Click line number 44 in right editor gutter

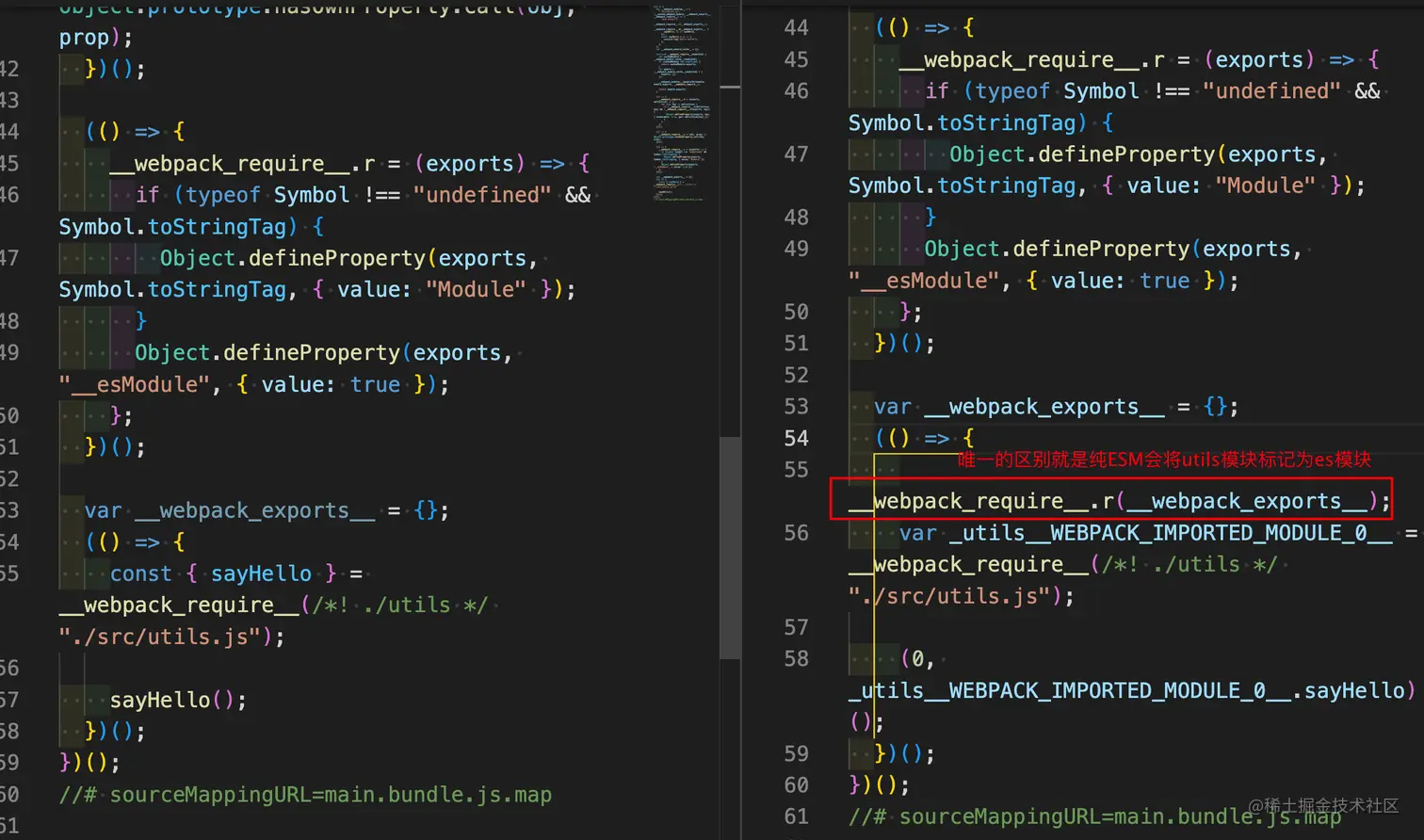[796, 27]
